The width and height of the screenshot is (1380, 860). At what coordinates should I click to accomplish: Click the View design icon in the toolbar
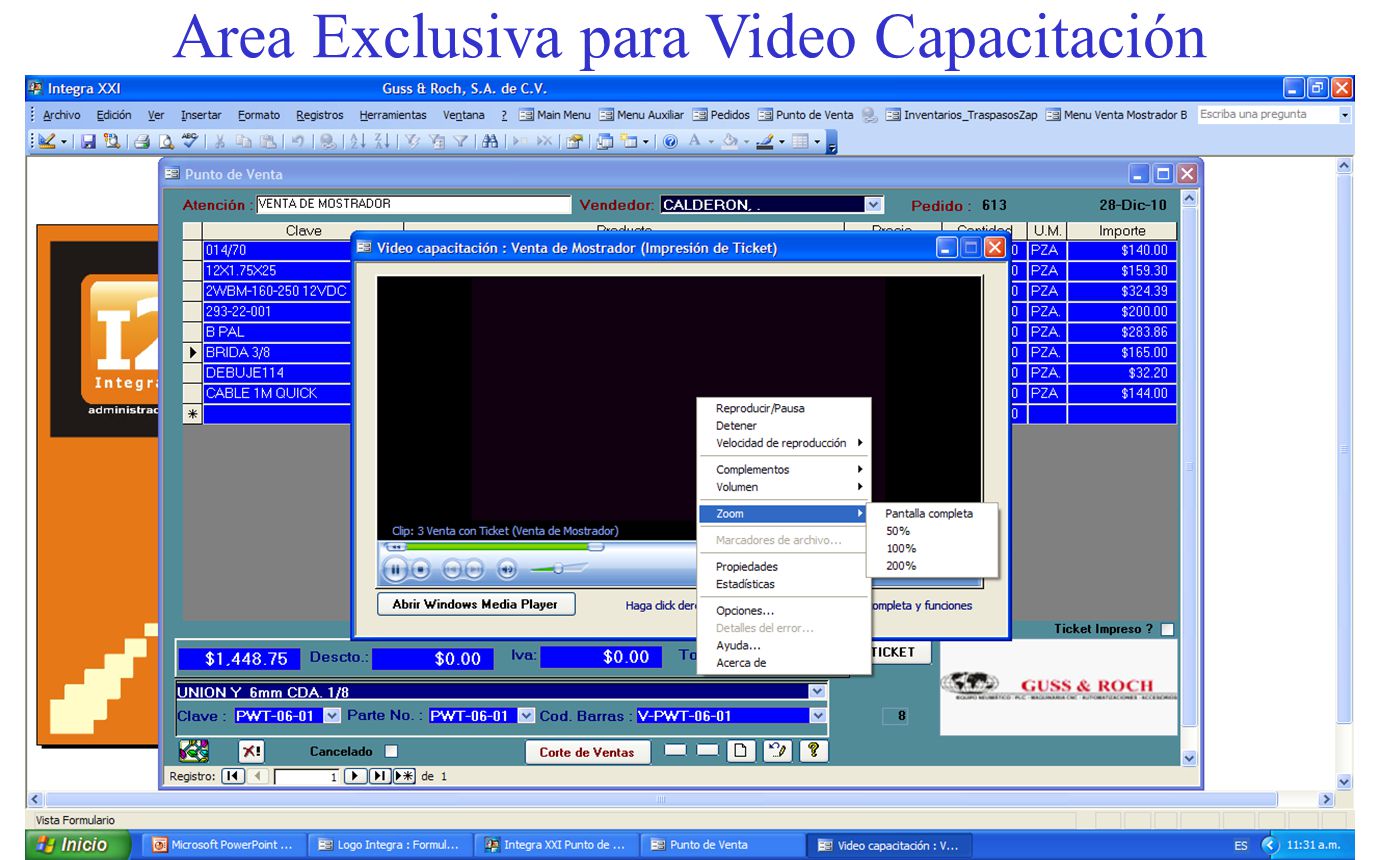point(48,142)
